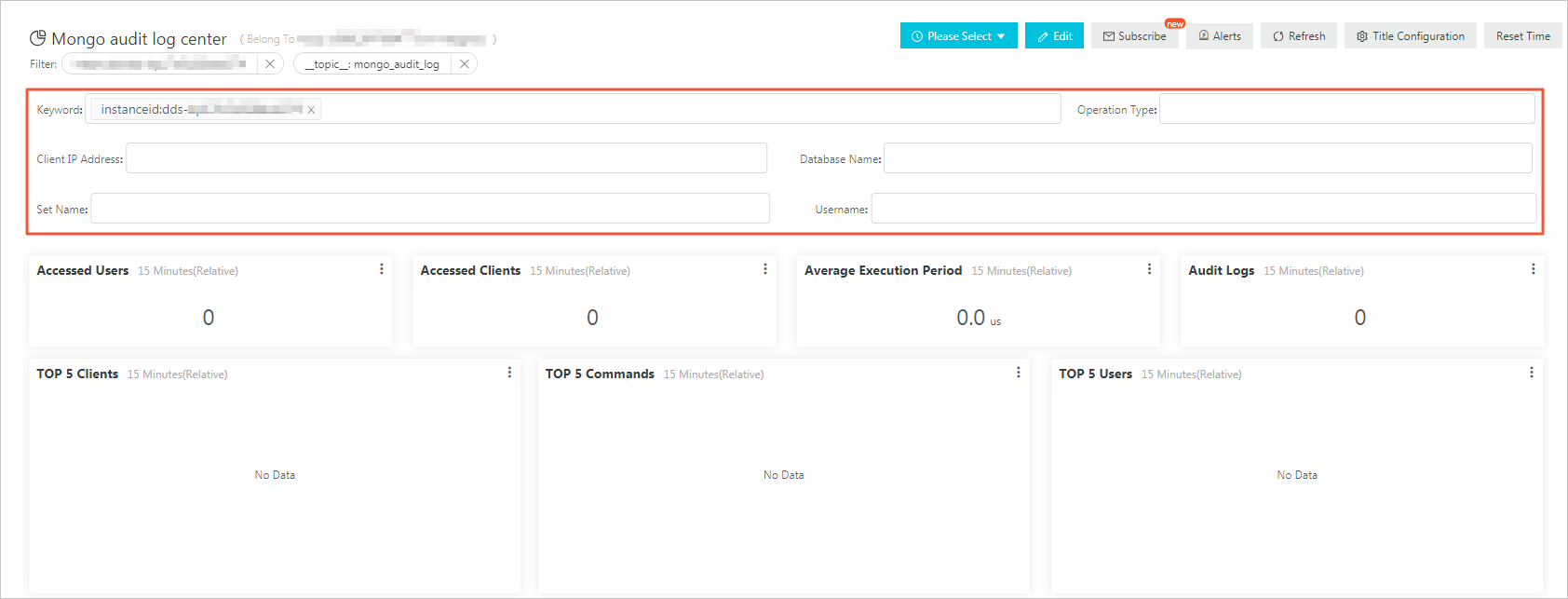Click the Subscribe button
This screenshot has height=599, width=1568.
1134,35
